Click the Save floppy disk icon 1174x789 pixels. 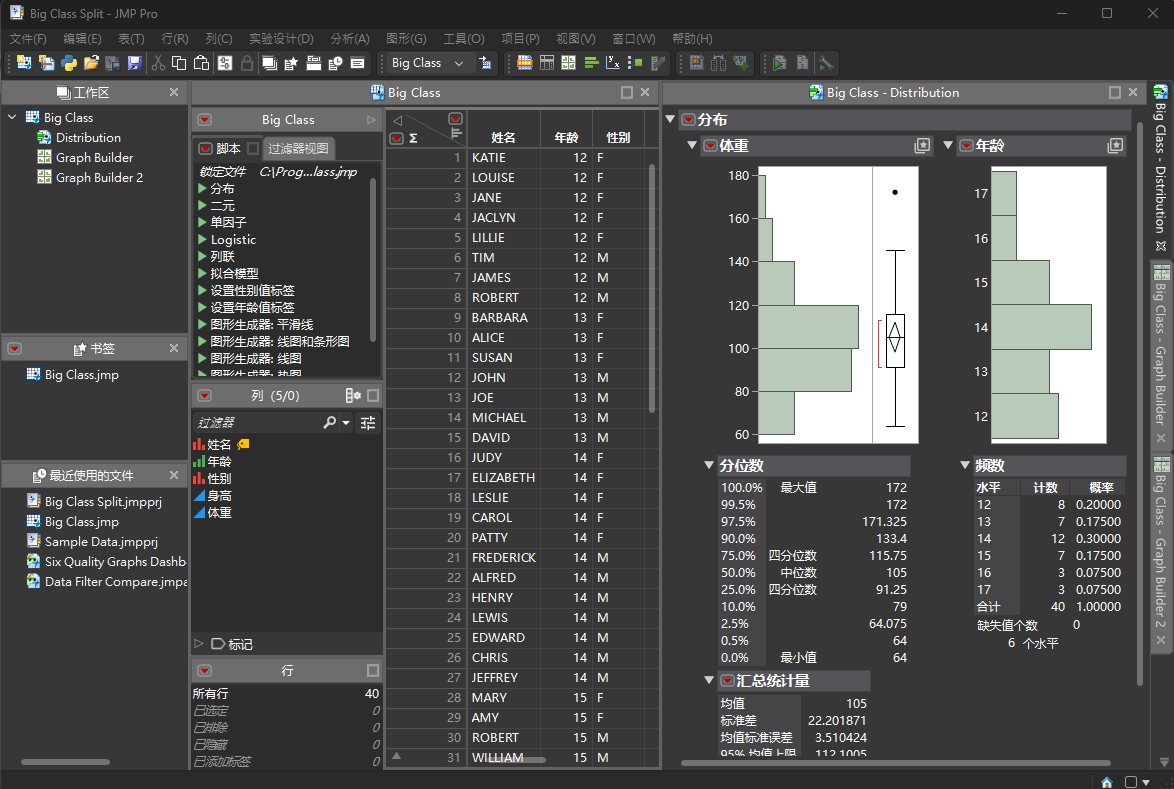coord(134,64)
